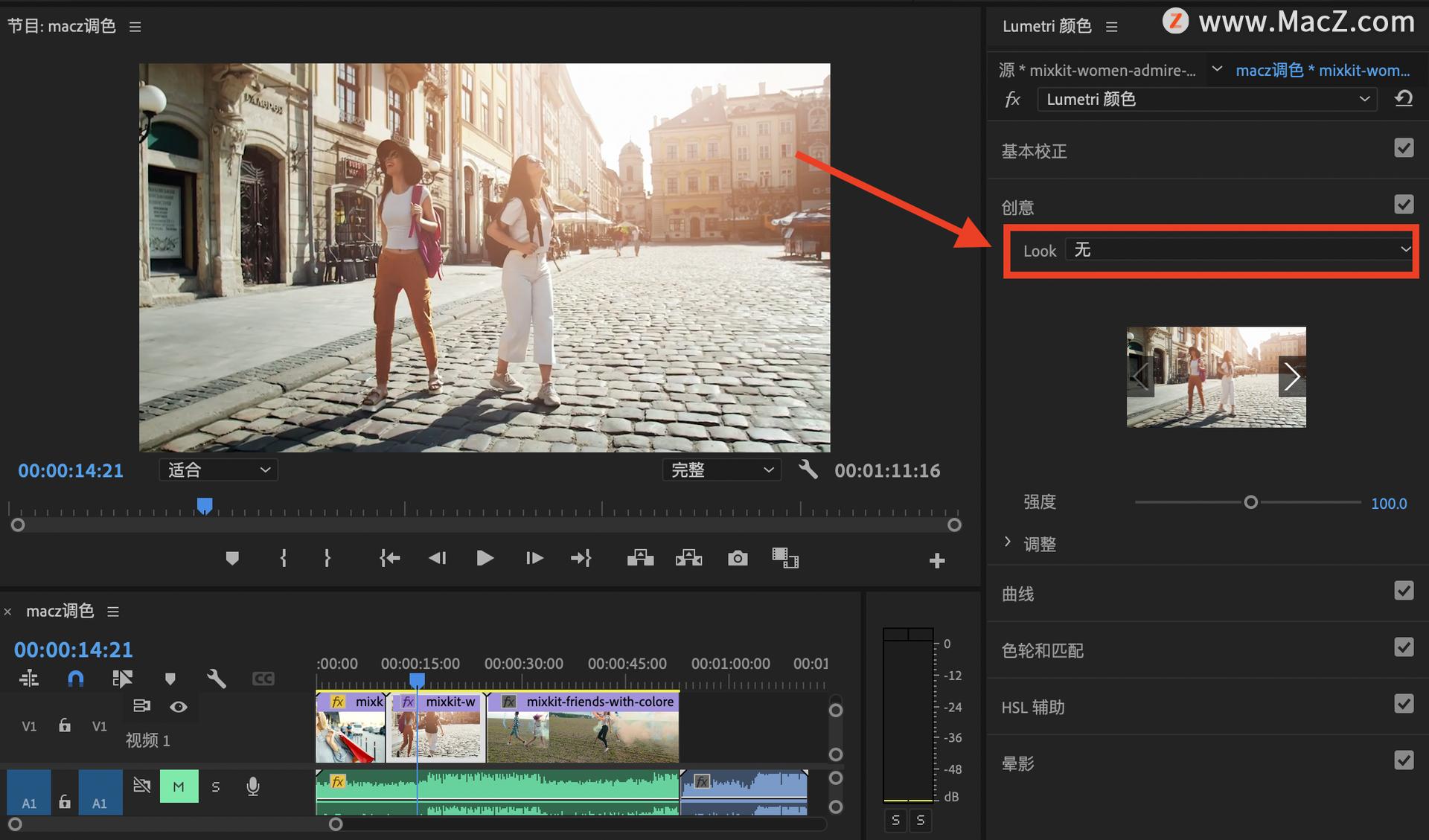Click the program monitor playhead marker

point(205,506)
